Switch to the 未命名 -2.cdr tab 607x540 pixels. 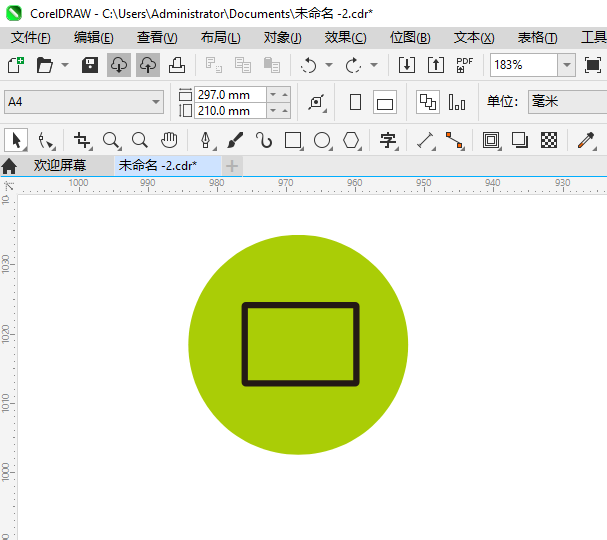pos(168,166)
